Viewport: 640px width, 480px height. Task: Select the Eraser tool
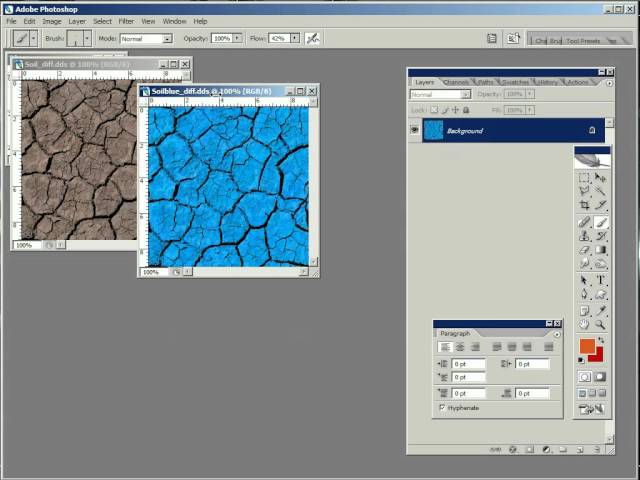584,249
